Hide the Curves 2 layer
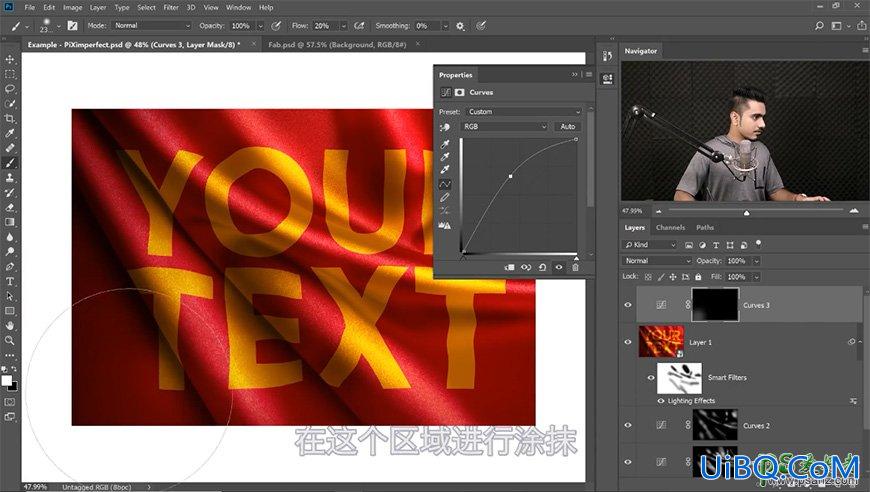Image resolution: width=870 pixels, height=492 pixels. pyautogui.click(x=628, y=425)
